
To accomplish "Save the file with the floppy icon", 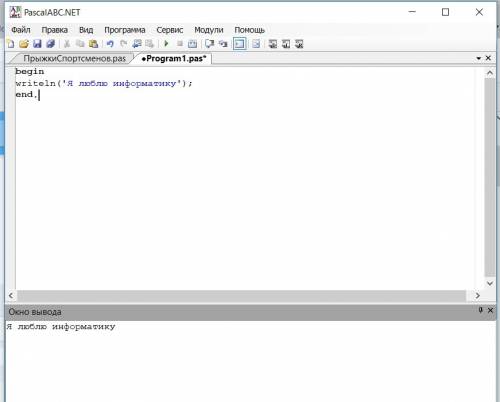I will point(37,44).
